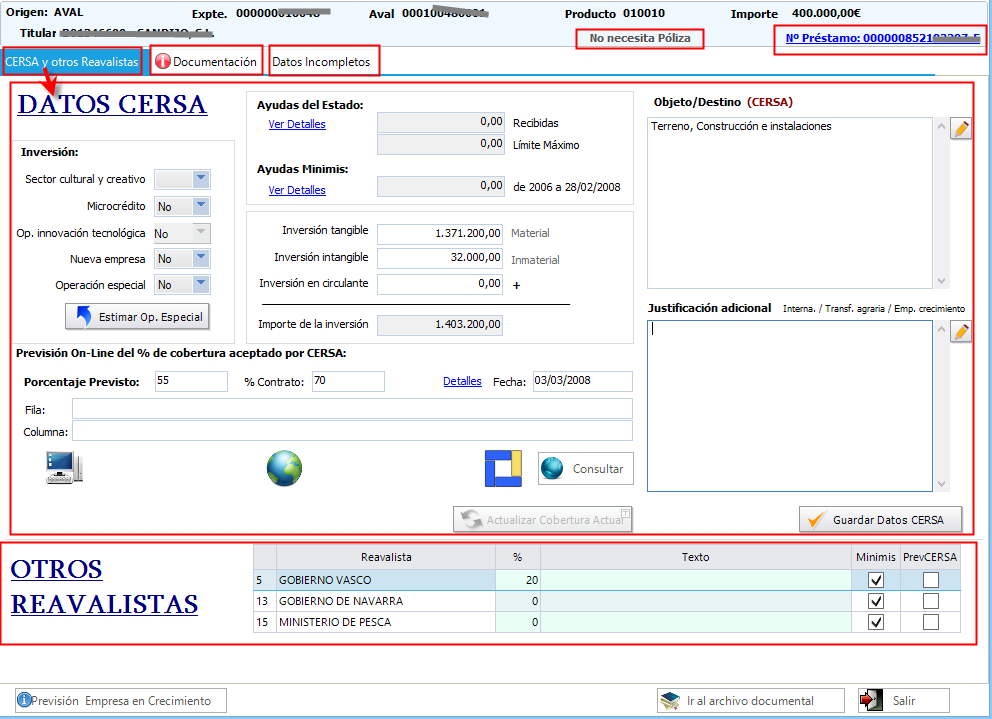Open Ver Detalles link under Ayudas del Estado
This screenshot has height=719, width=992.
297,124
